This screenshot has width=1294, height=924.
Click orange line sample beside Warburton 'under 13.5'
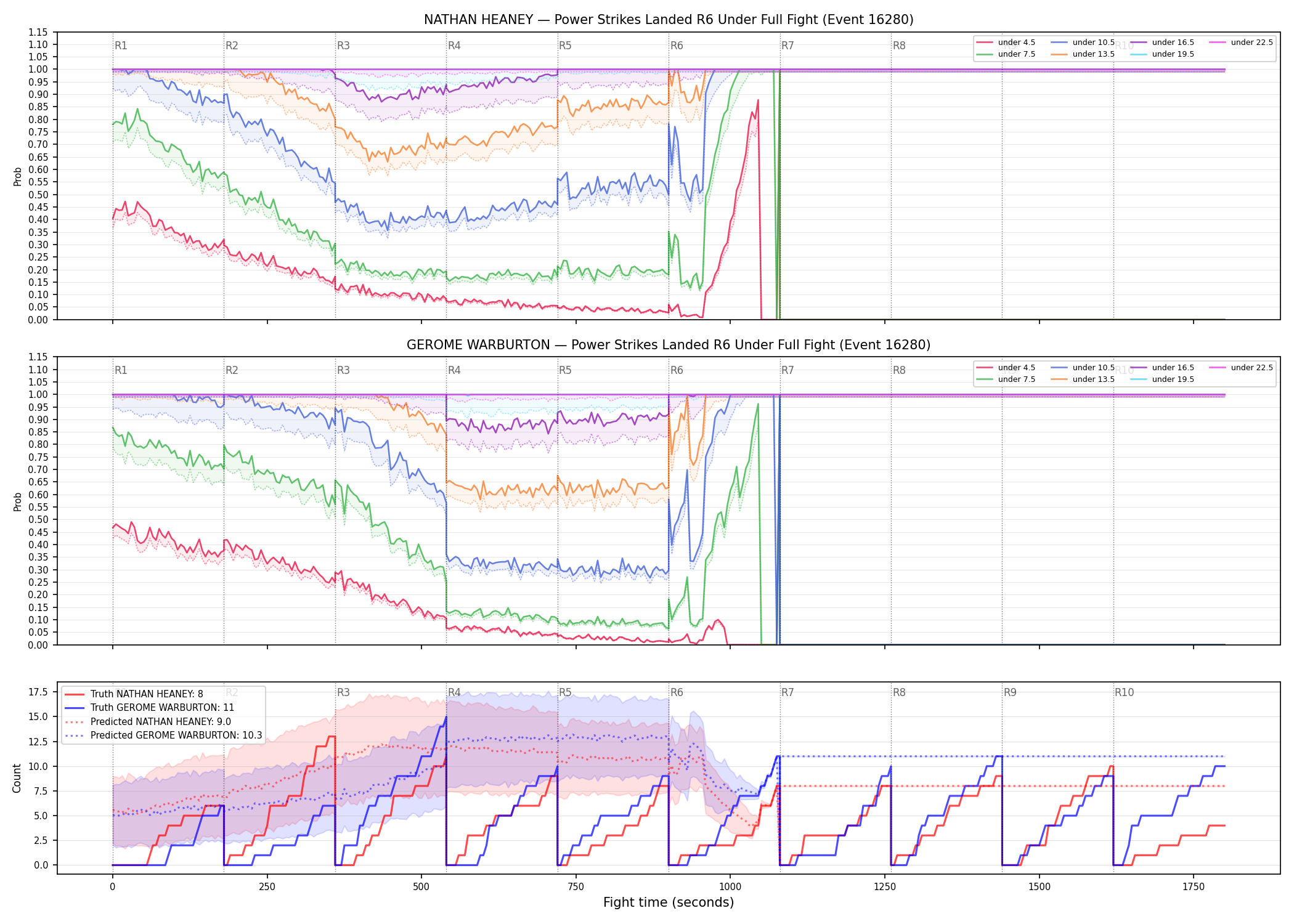click(x=1059, y=379)
